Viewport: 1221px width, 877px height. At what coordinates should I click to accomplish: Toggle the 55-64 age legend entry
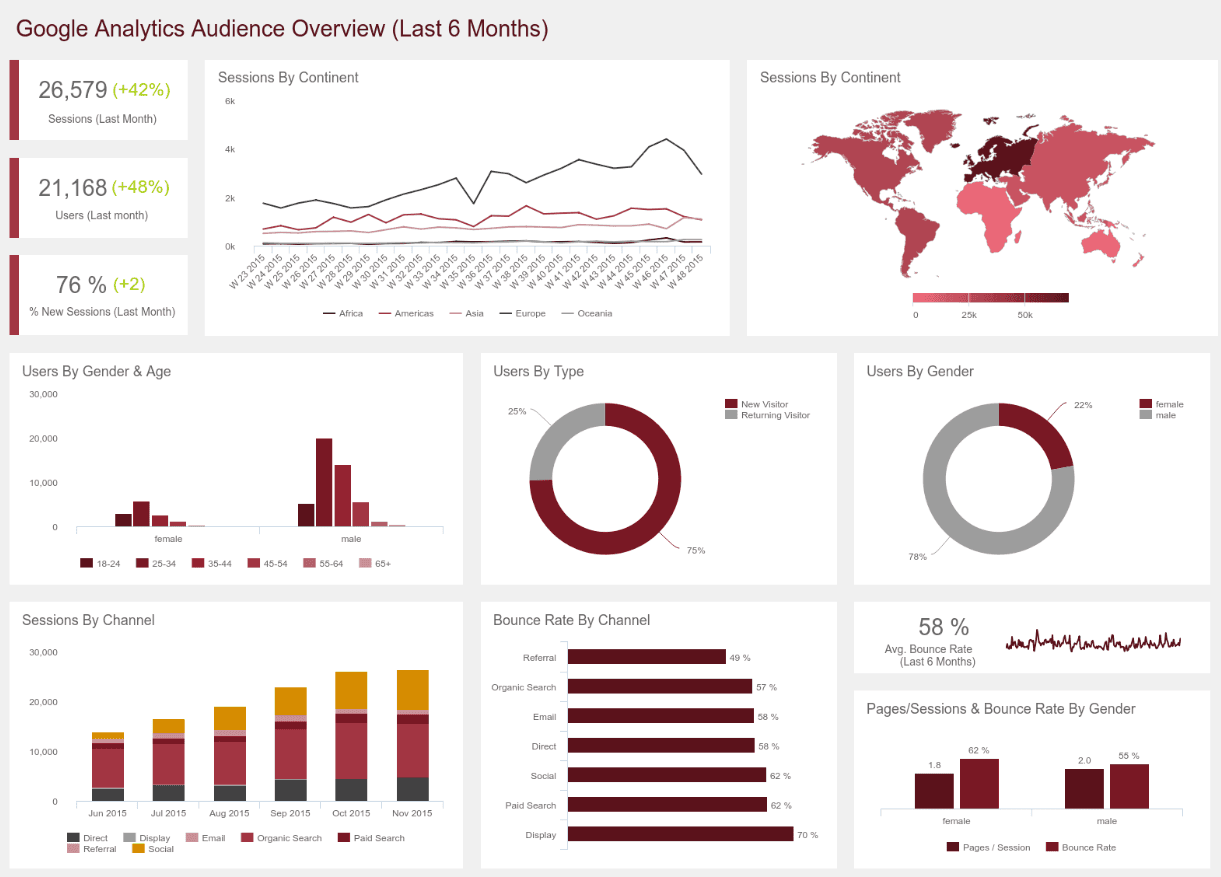(323, 563)
